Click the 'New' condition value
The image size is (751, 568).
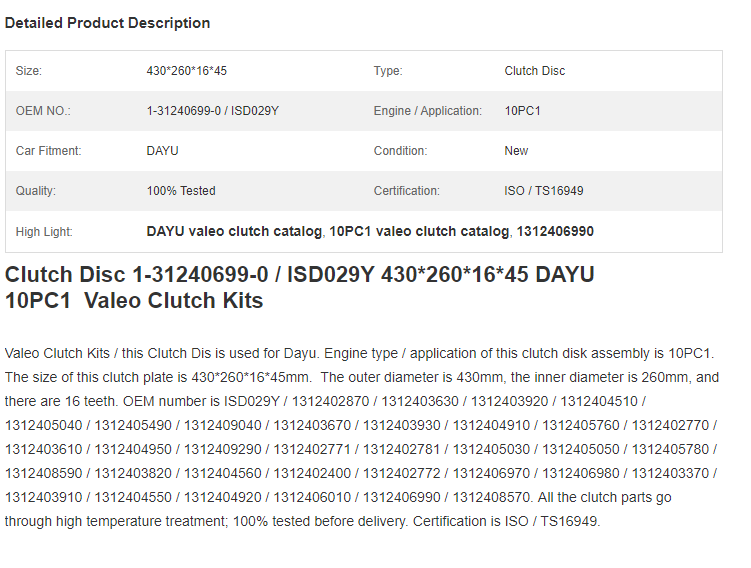tap(516, 151)
